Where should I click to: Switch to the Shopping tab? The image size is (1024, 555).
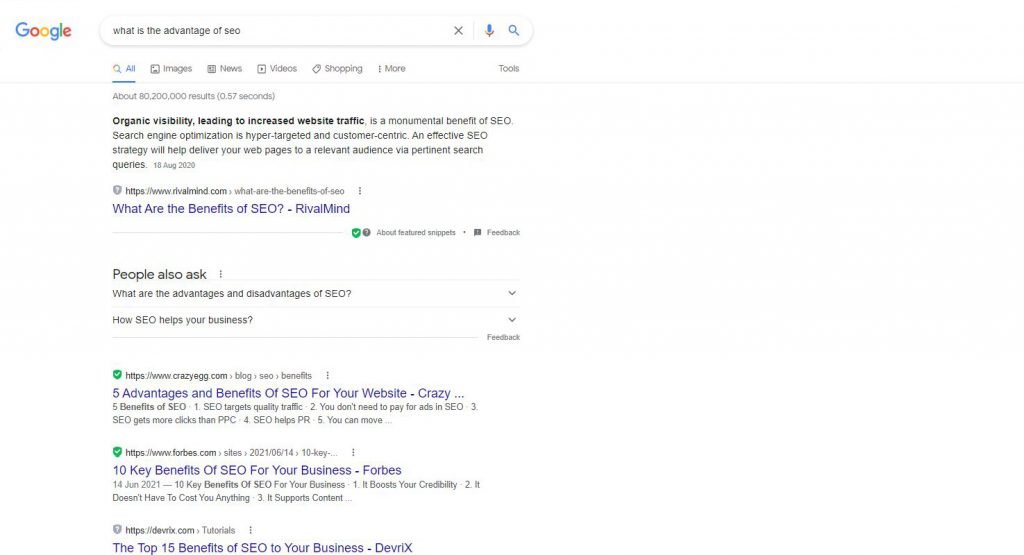pyautogui.click(x=337, y=69)
